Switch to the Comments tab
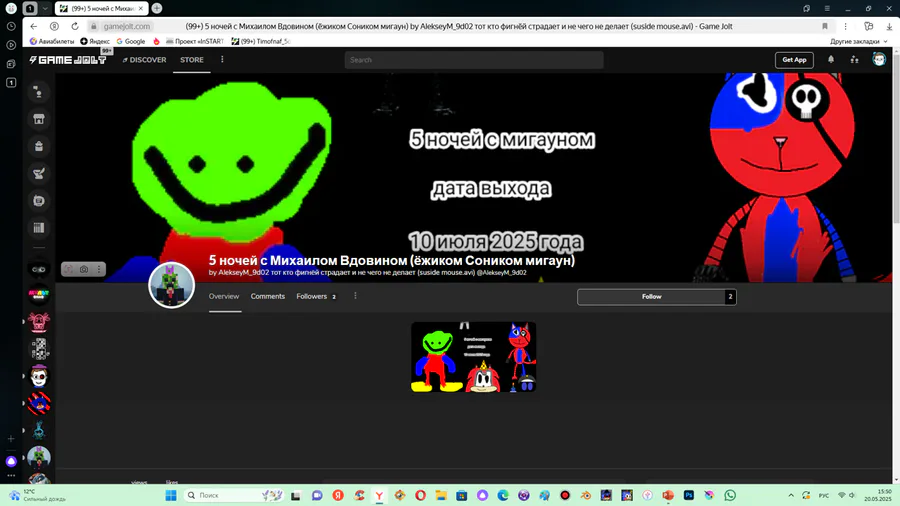Viewport: 900px width, 506px height. coord(267,297)
